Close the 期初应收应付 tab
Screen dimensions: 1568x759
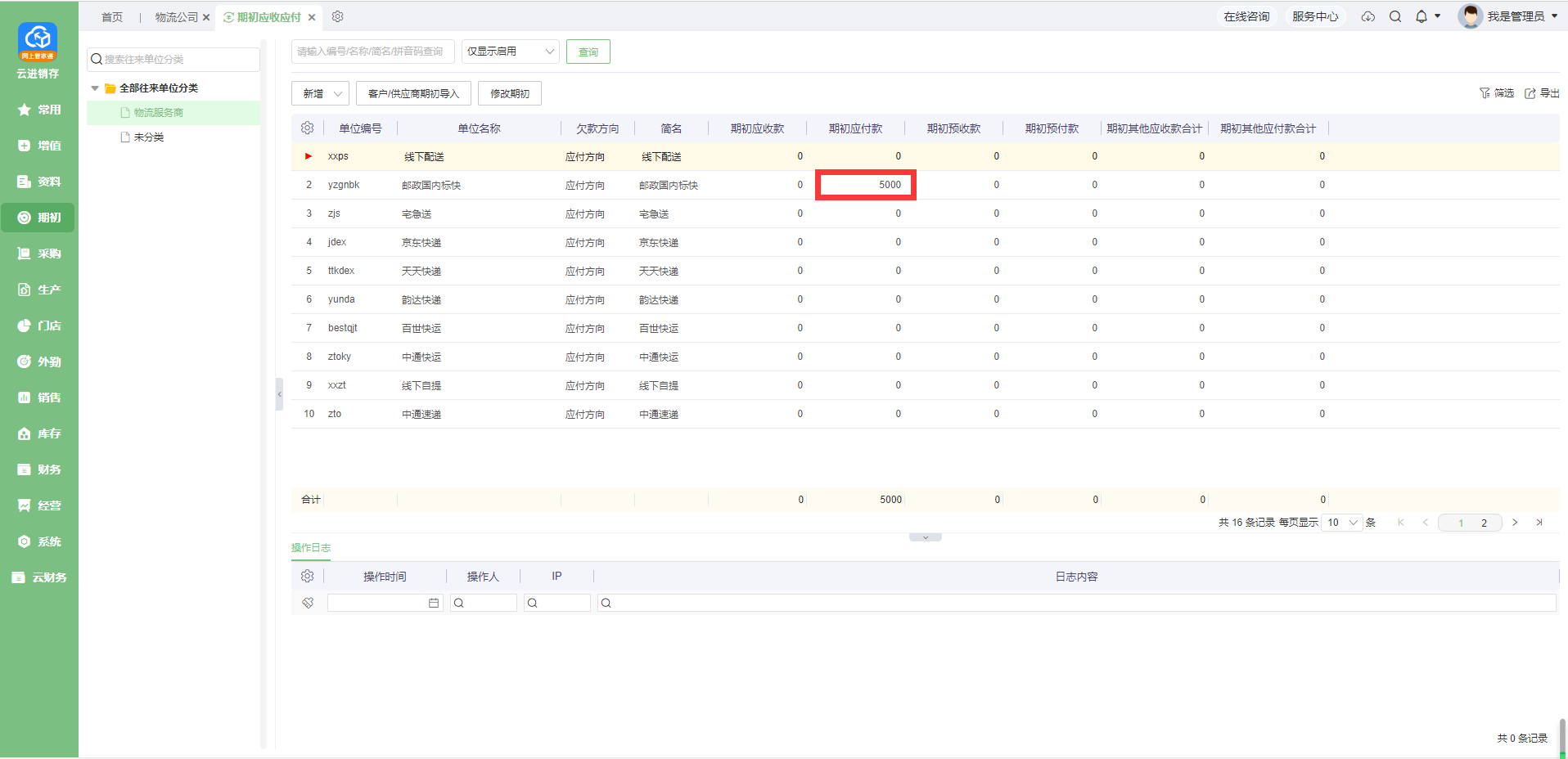point(312,17)
